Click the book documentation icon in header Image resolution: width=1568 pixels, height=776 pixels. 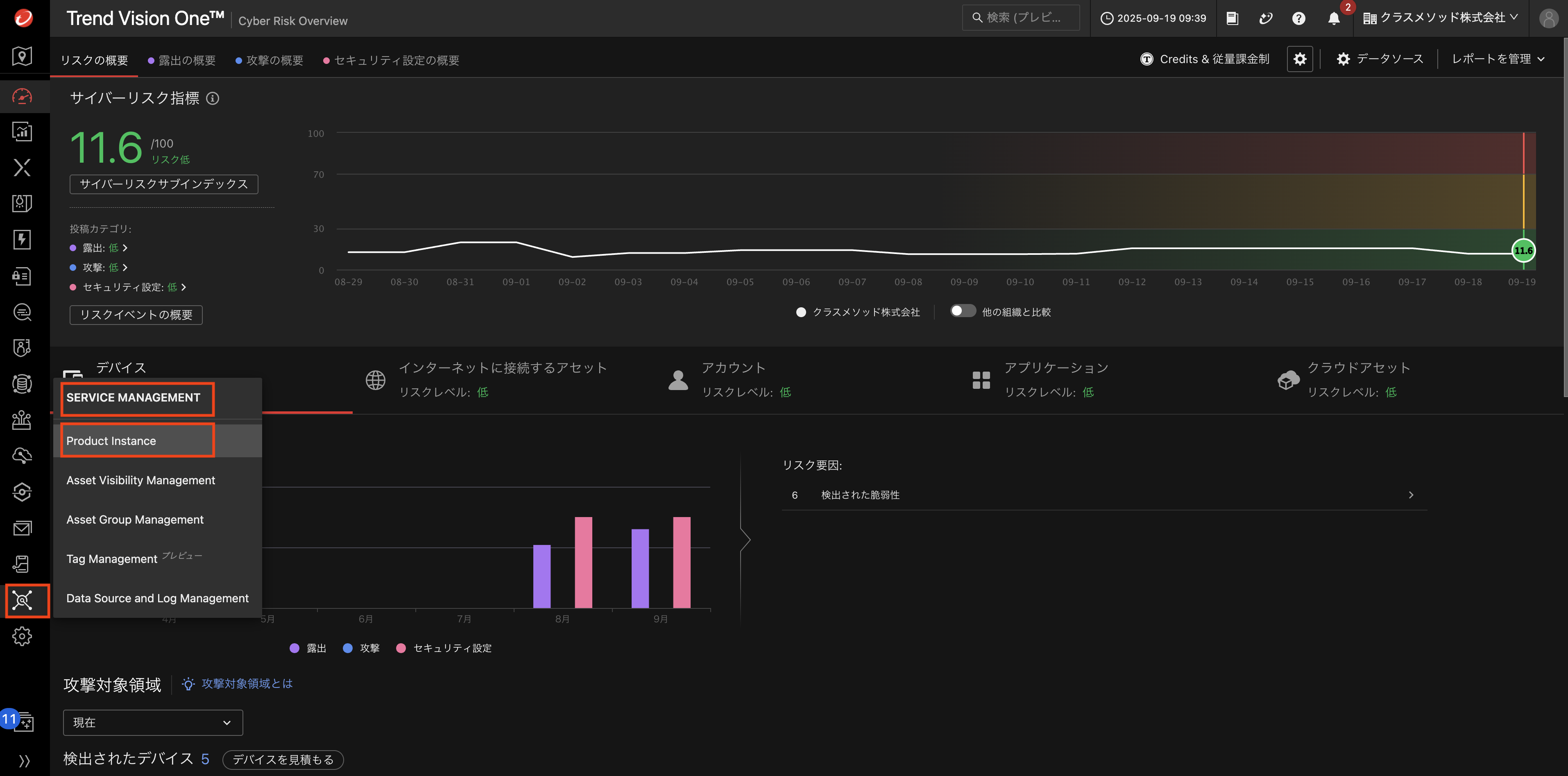(x=1232, y=18)
